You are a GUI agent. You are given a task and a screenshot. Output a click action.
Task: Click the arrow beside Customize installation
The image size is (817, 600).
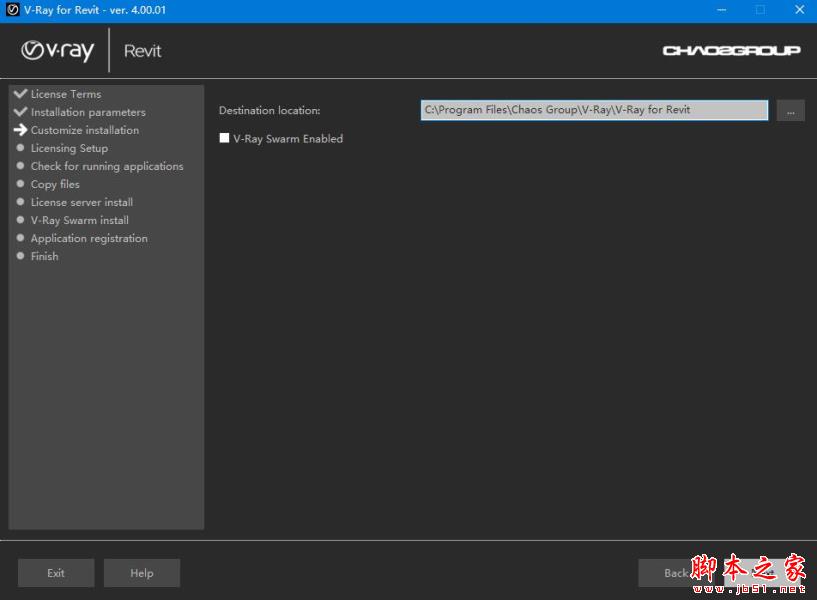click(20, 130)
